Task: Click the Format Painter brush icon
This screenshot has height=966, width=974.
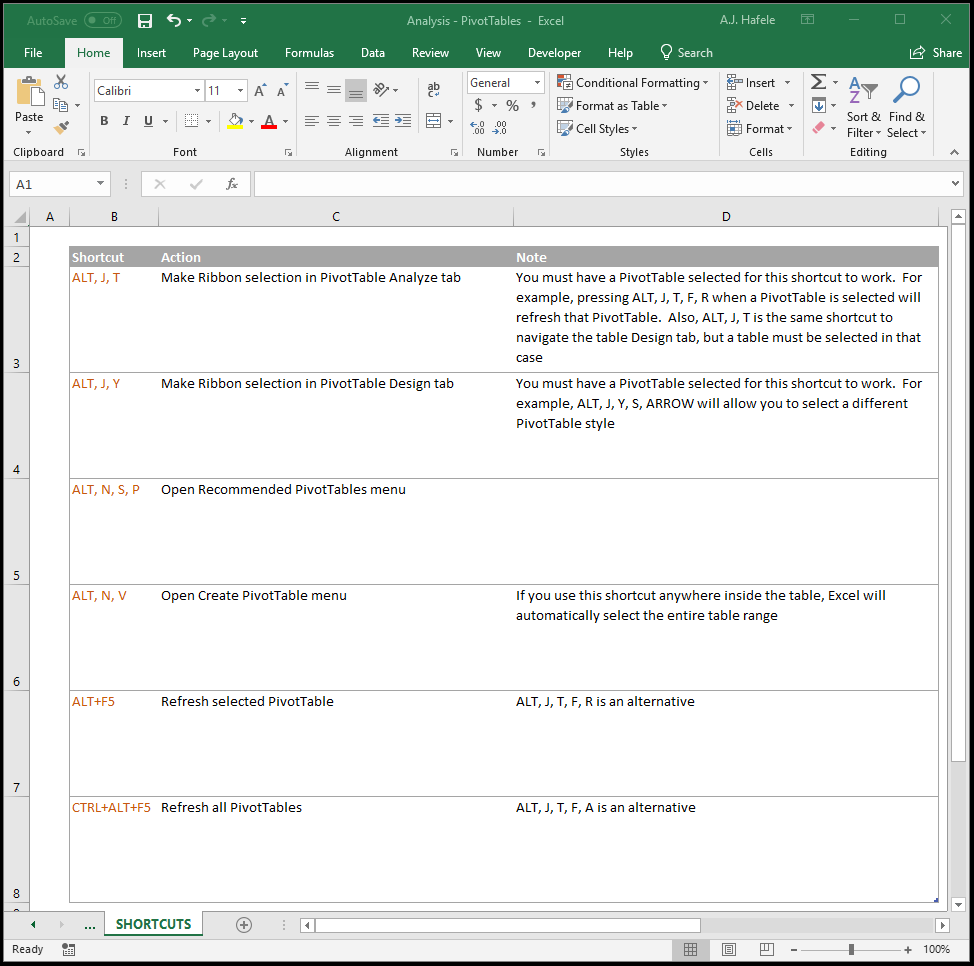Action: coord(61,128)
